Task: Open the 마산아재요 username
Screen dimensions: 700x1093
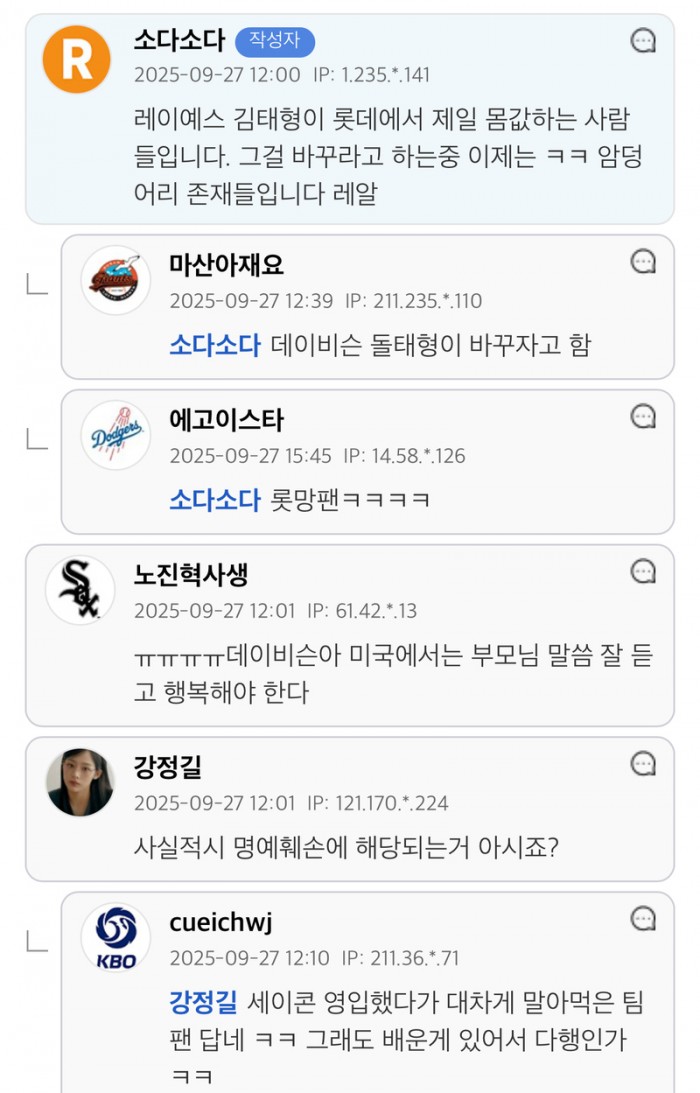Action: (226, 265)
